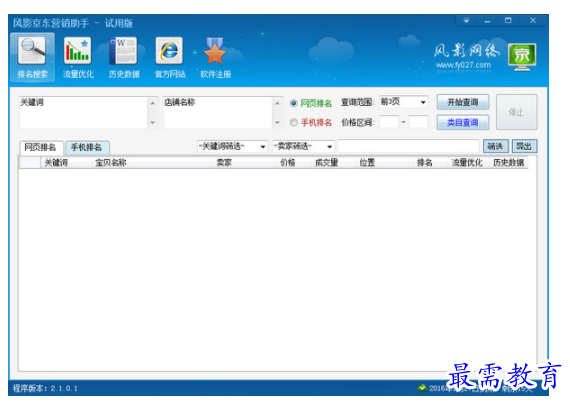Click the green 京 monitor logo icon
Image resolution: width=570 pixels, height=407 pixels.
pos(522,57)
